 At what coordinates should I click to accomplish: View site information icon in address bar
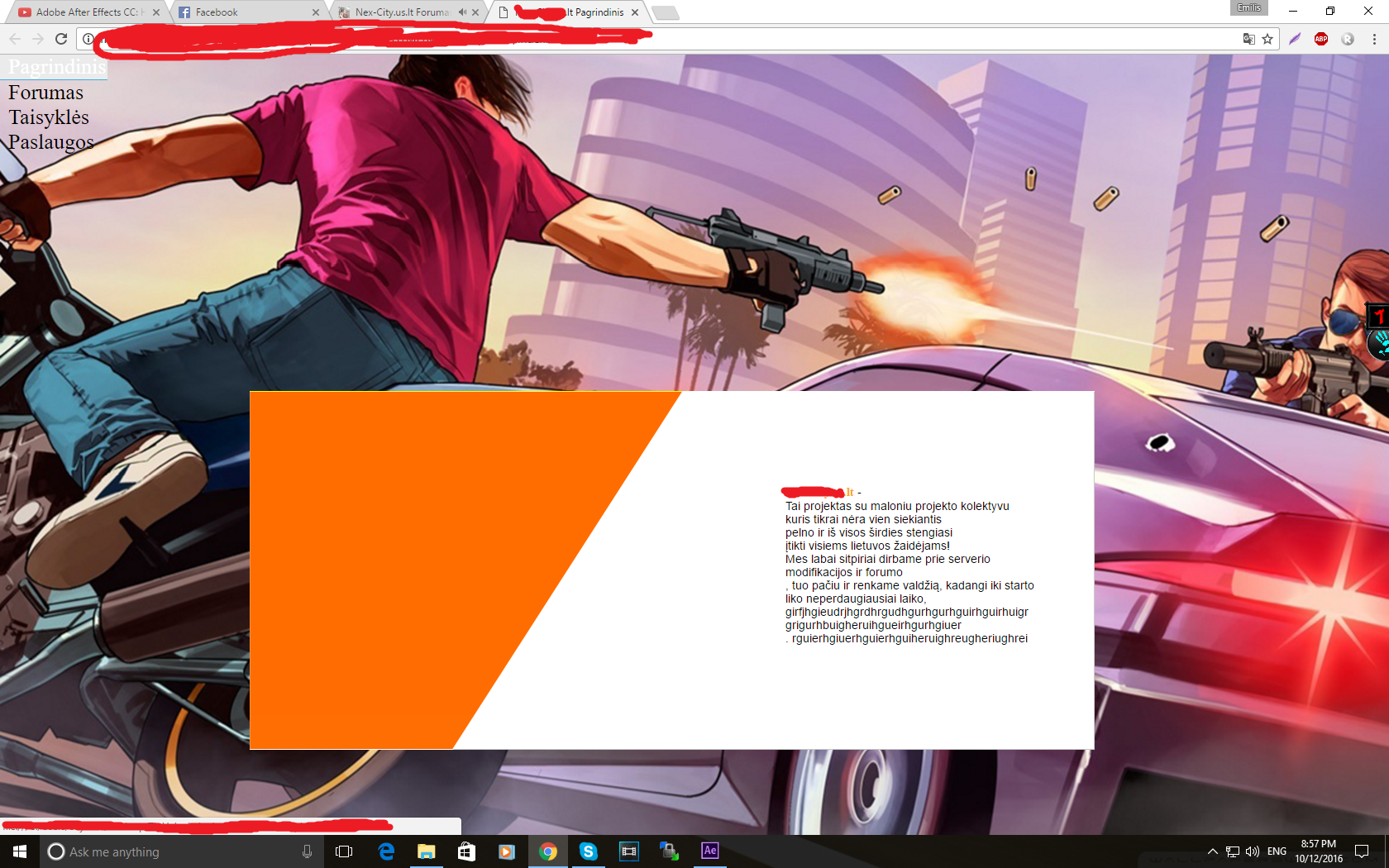click(x=88, y=39)
